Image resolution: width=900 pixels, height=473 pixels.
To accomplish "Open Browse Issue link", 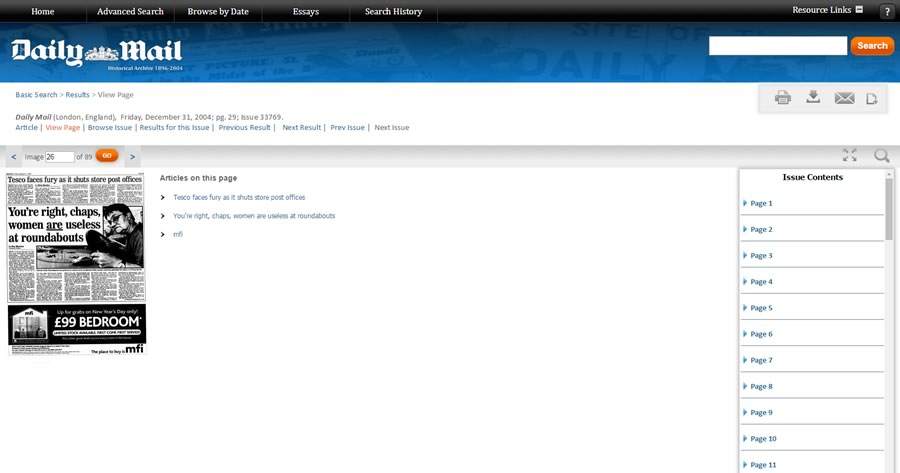I will click(x=110, y=127).
